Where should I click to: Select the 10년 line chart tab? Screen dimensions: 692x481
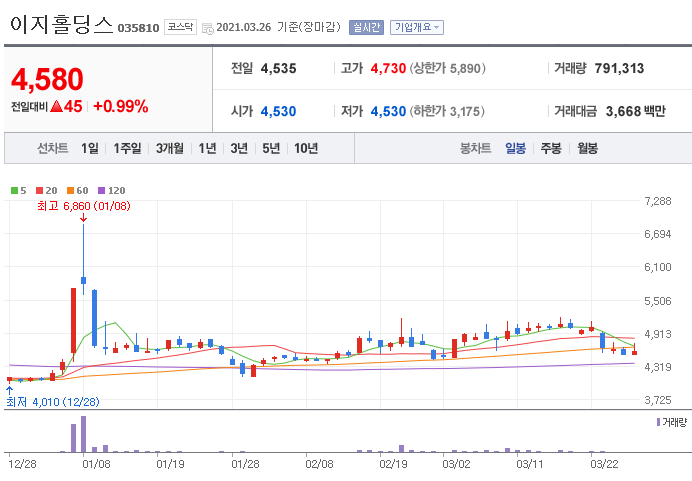(306, 148)
